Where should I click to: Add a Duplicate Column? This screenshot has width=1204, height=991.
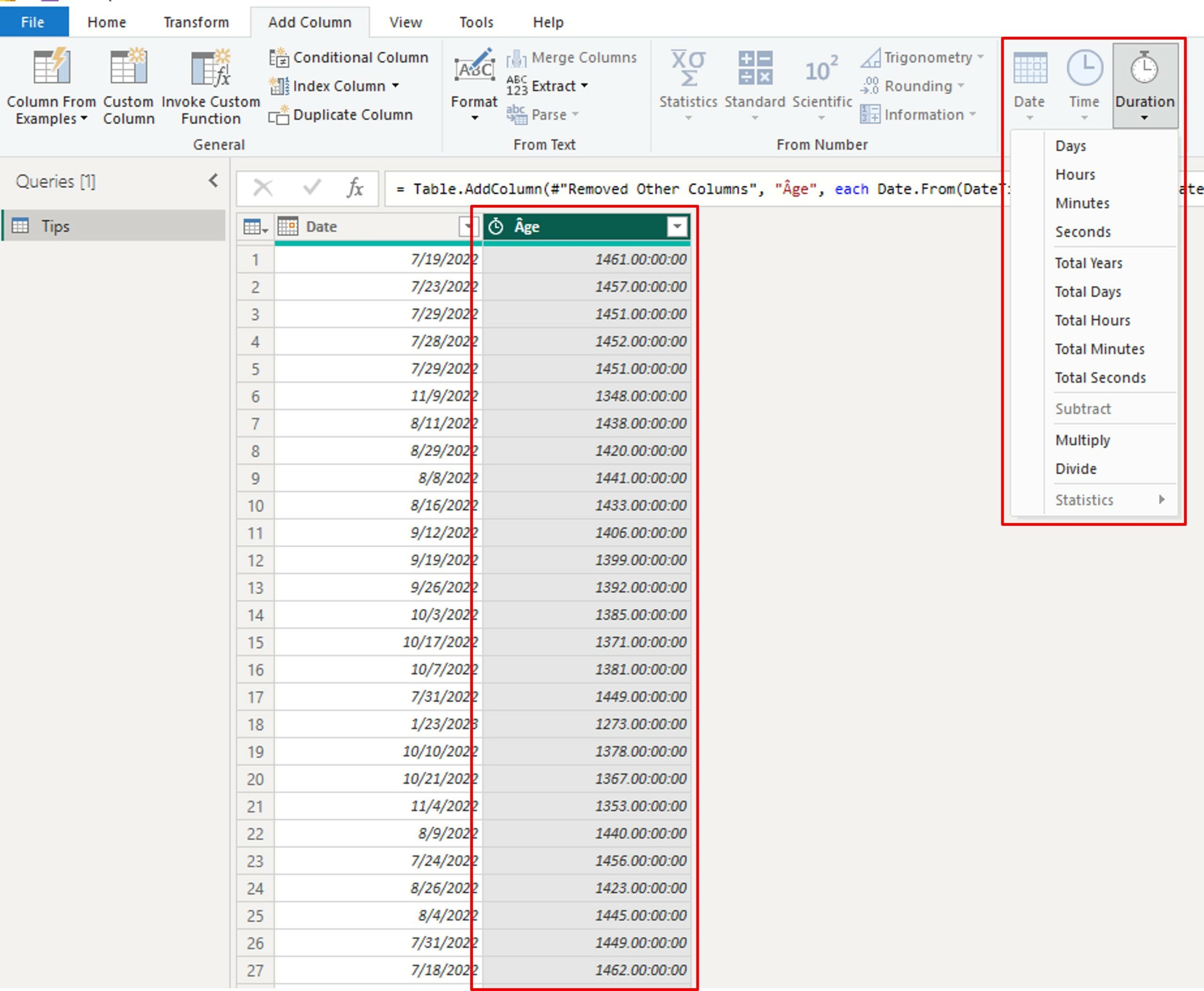pos(341,115)
